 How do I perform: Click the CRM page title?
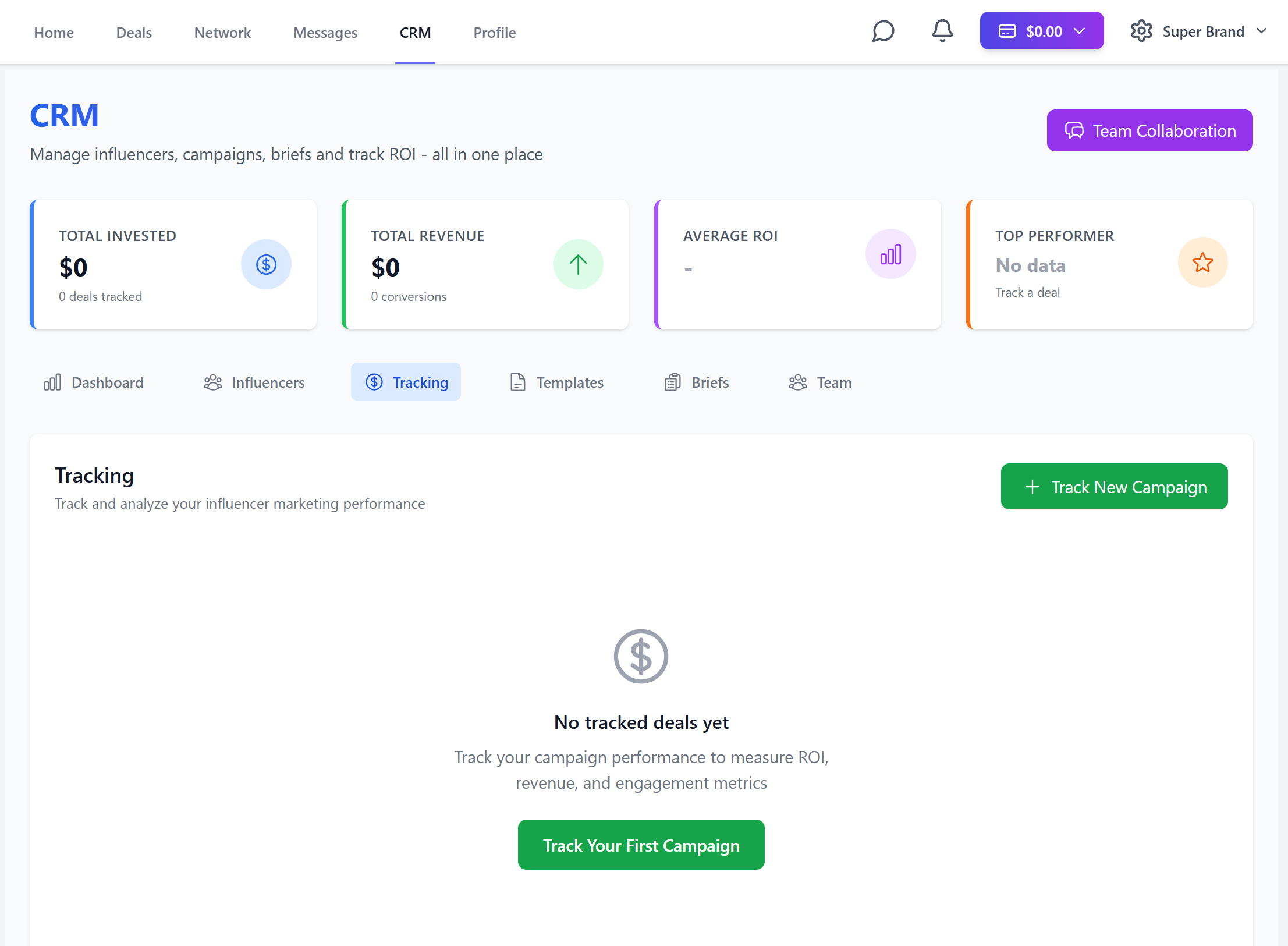tap(64, 115)
